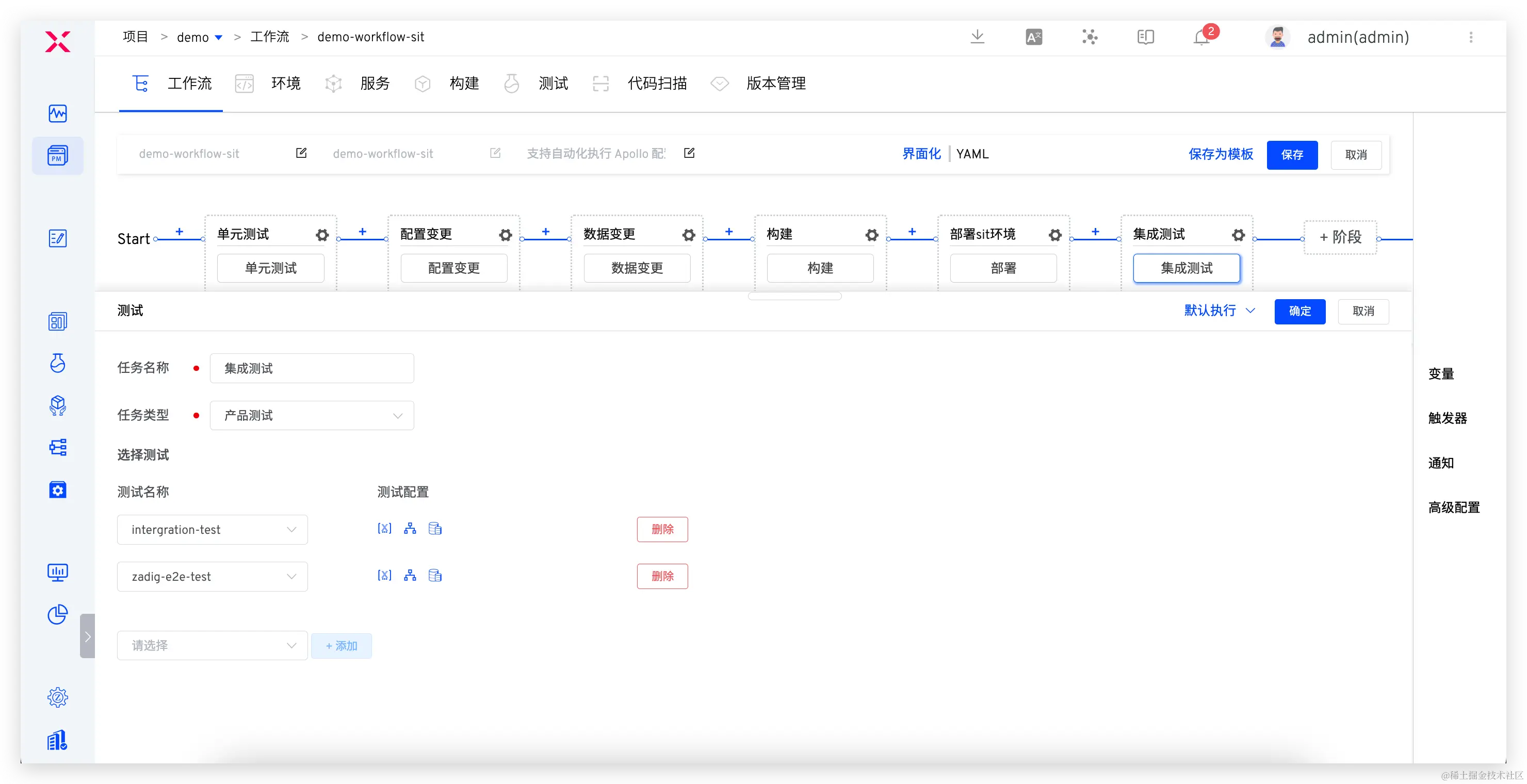
Task: Open the 任务类型 产品测试 dropdown
Action: (312, 415)
